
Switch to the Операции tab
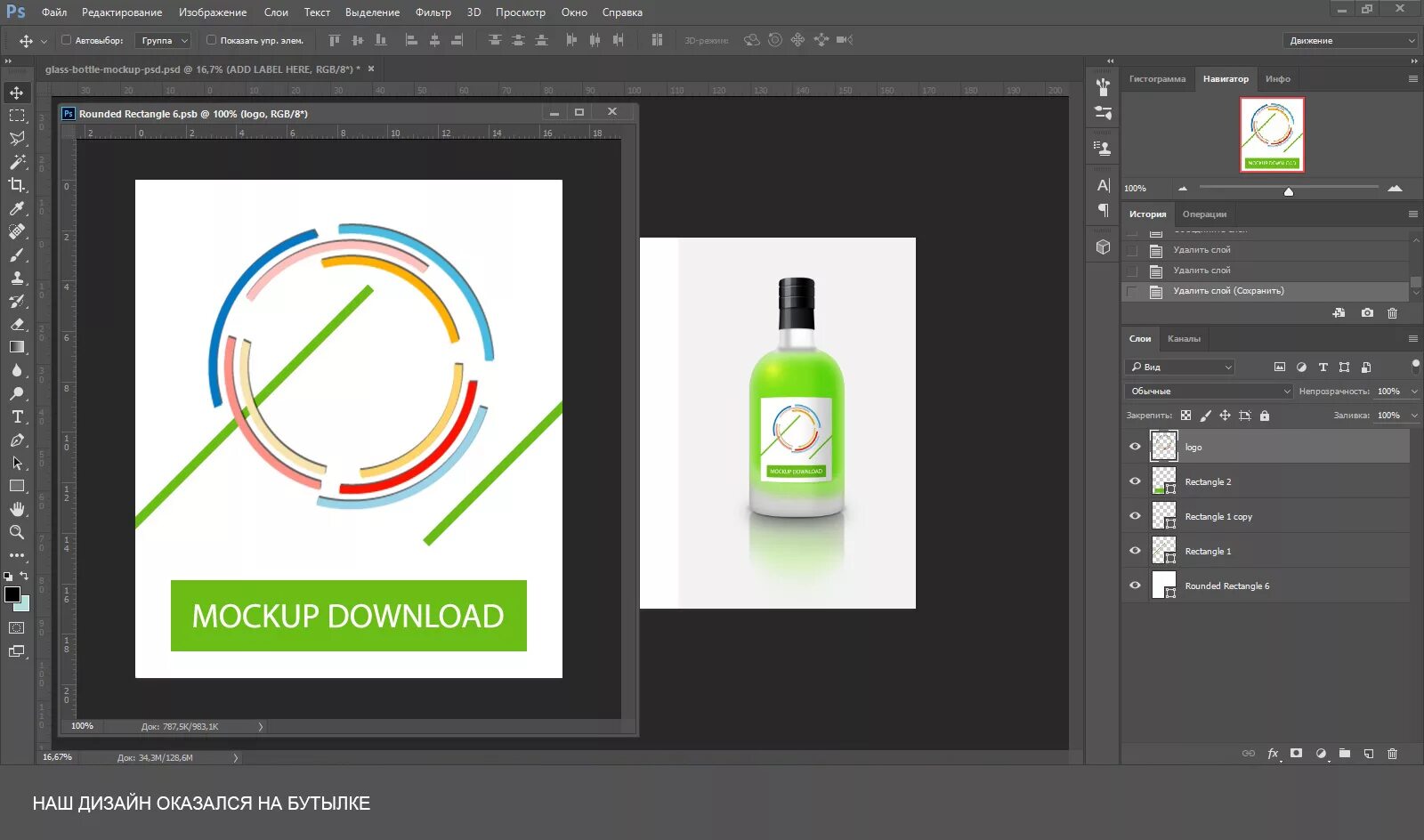click(1204, 214)
